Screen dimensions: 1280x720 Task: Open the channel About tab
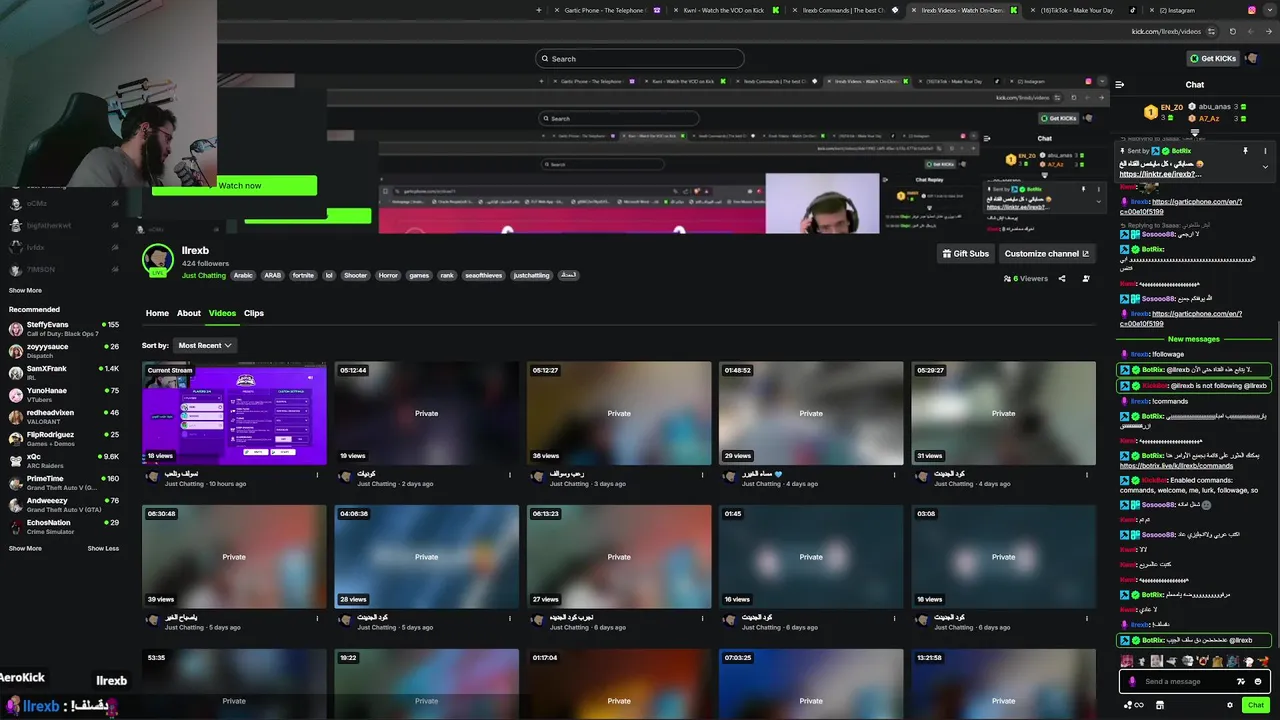pyautogui.click(x=189, y=313)
